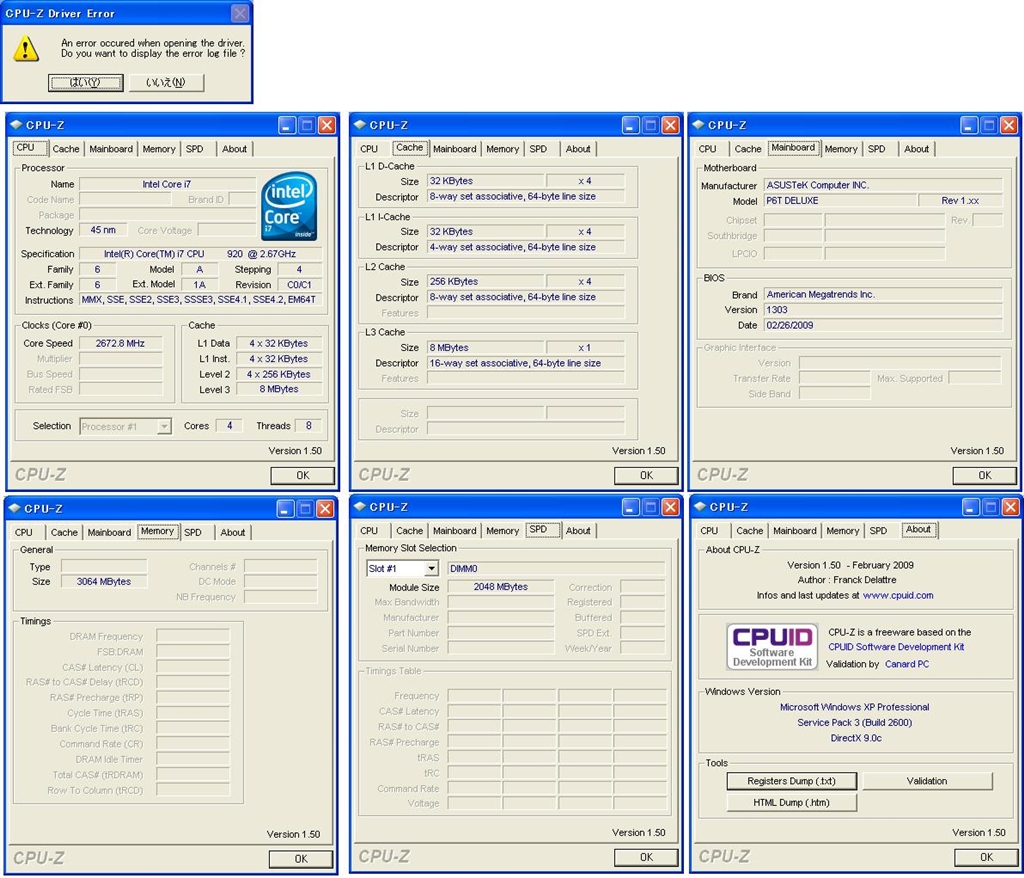
Task: Click the HTML Dump (.htm) button
Action: (x=791, y=802)
